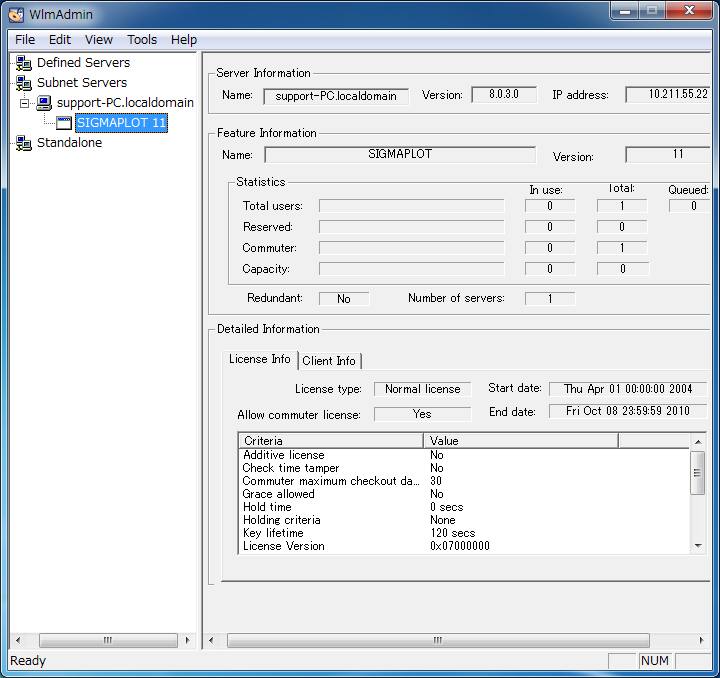Select Subnet Servers in the tree

[x=82, y=83]
